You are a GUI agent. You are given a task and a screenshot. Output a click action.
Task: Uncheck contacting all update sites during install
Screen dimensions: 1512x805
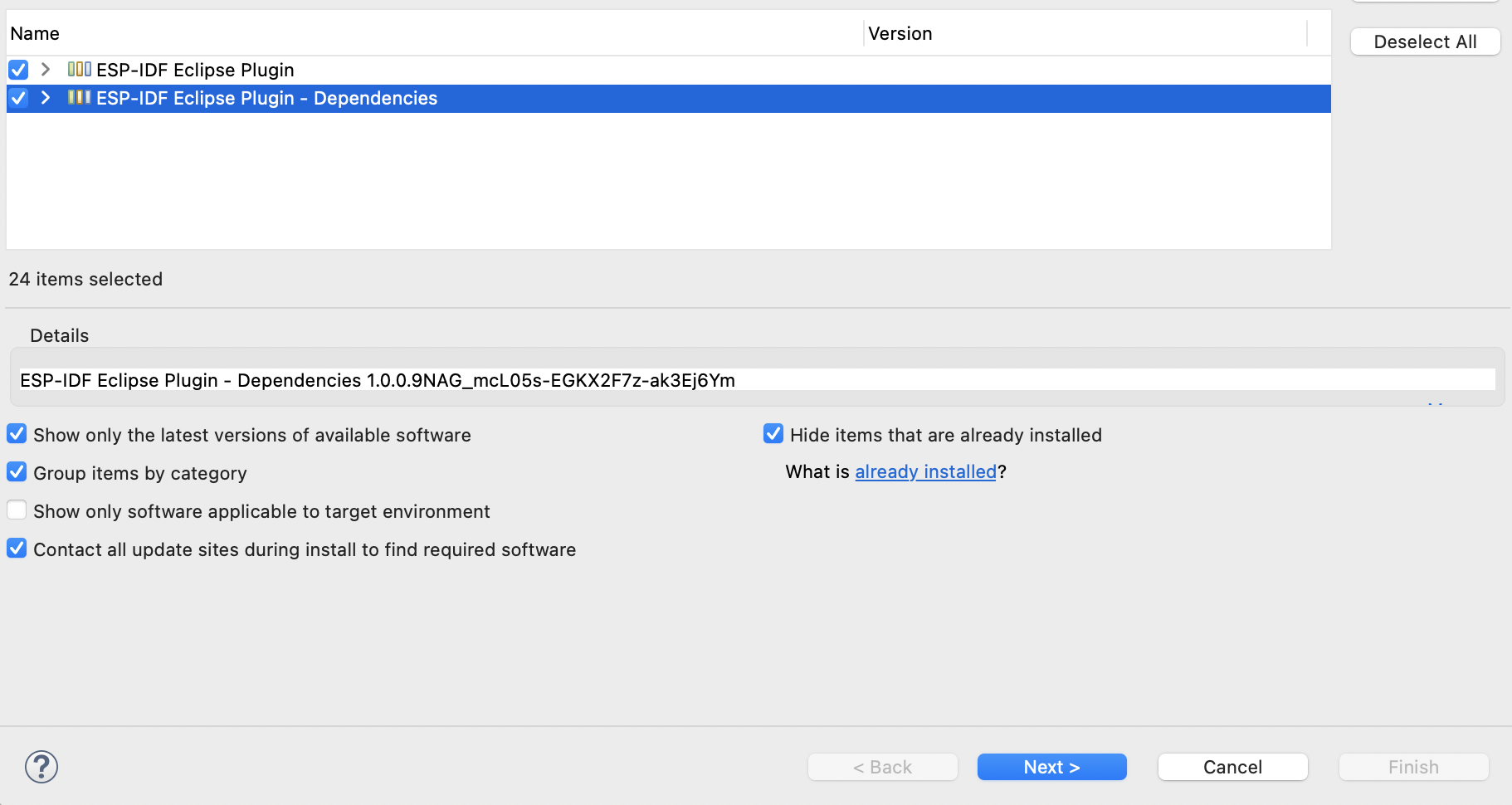(16, 548)
